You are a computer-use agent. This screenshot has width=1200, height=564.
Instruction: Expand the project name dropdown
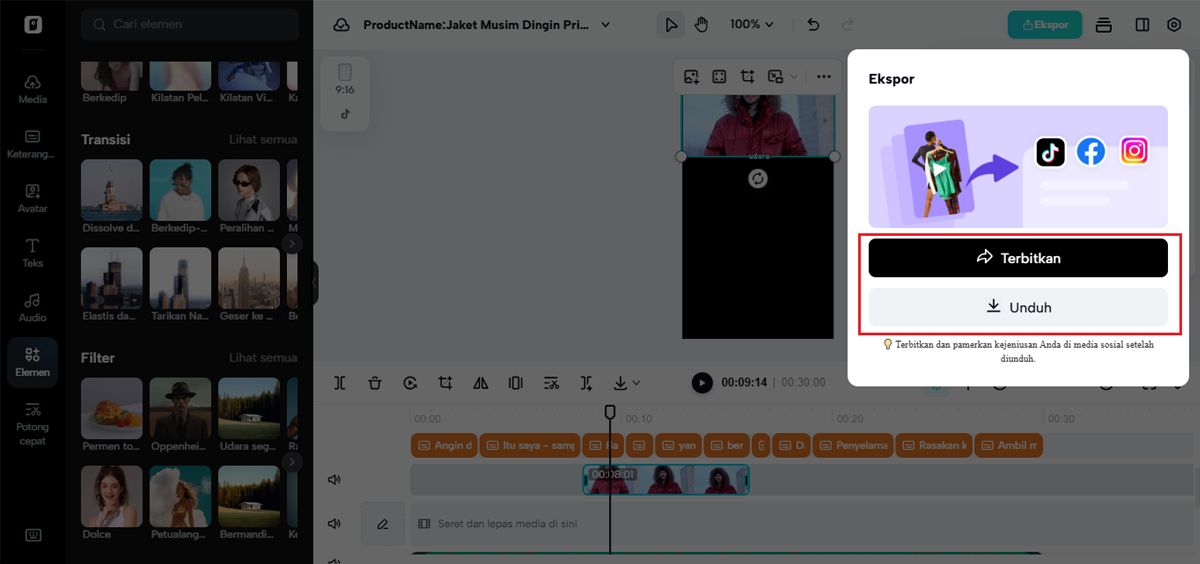click(606, 25)
